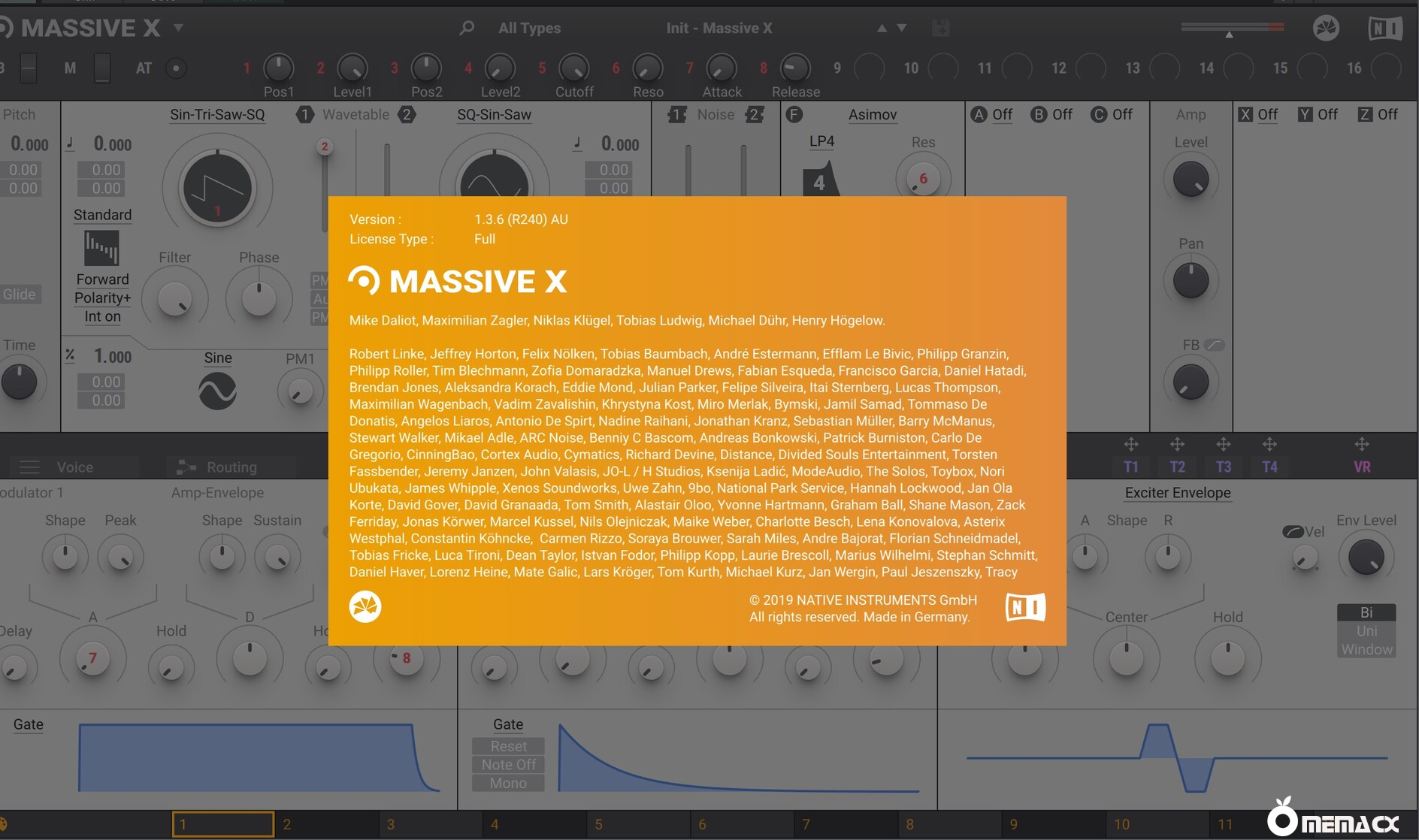Select the T1 tracker move icon
Screen dimensions: 1419x840
pos(1130,445)
